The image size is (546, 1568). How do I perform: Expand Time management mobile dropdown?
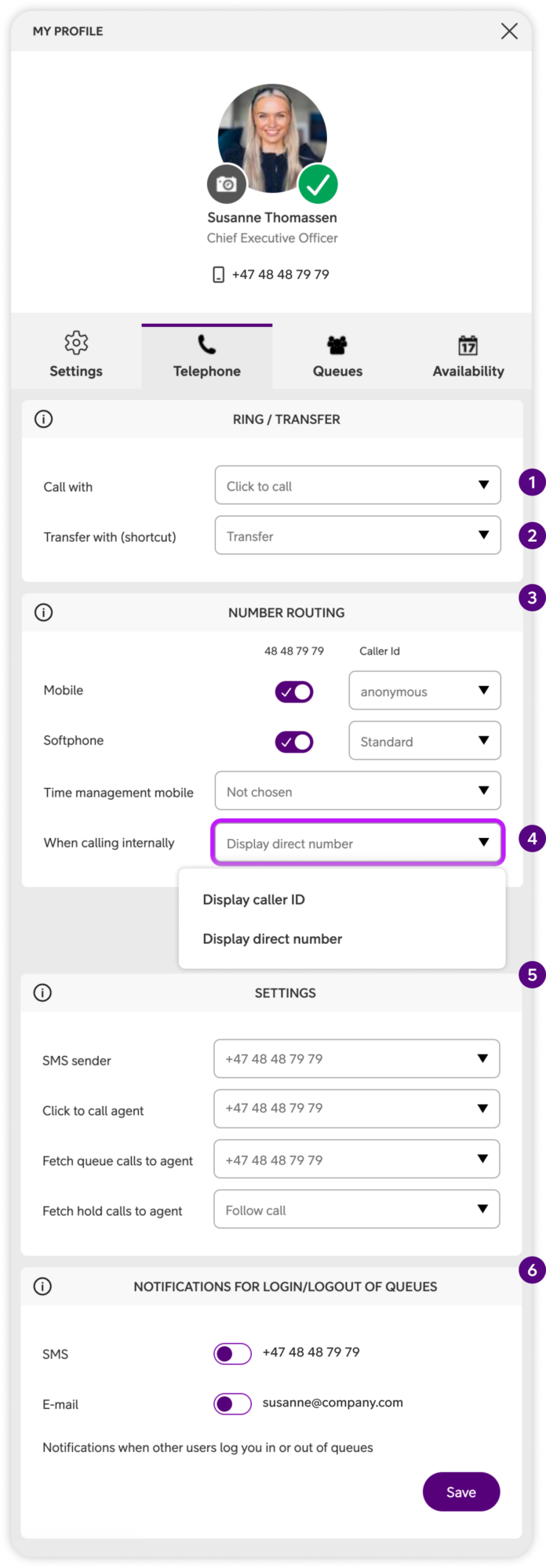358,790
